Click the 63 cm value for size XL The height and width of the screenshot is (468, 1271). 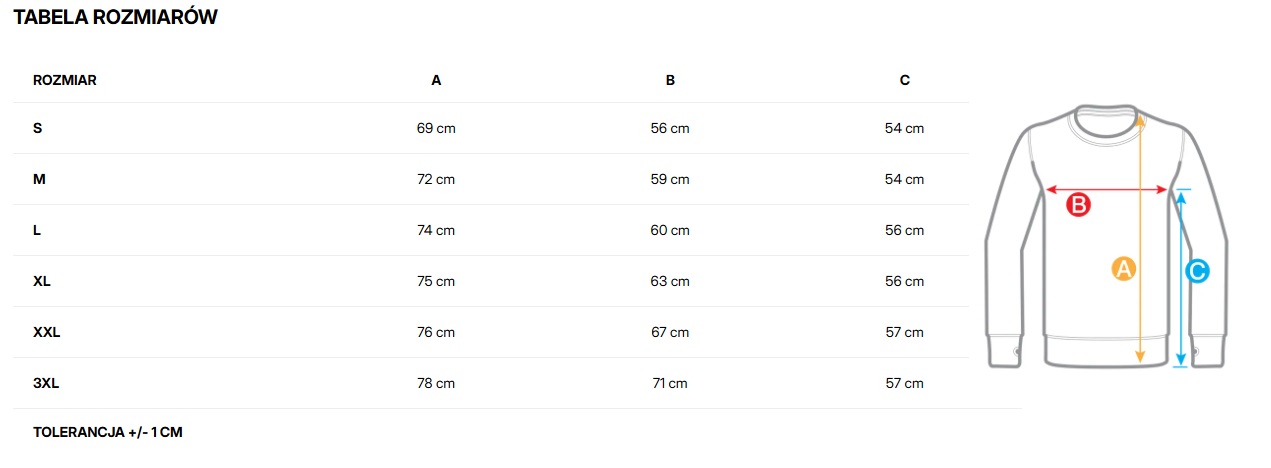pos(670,281)
